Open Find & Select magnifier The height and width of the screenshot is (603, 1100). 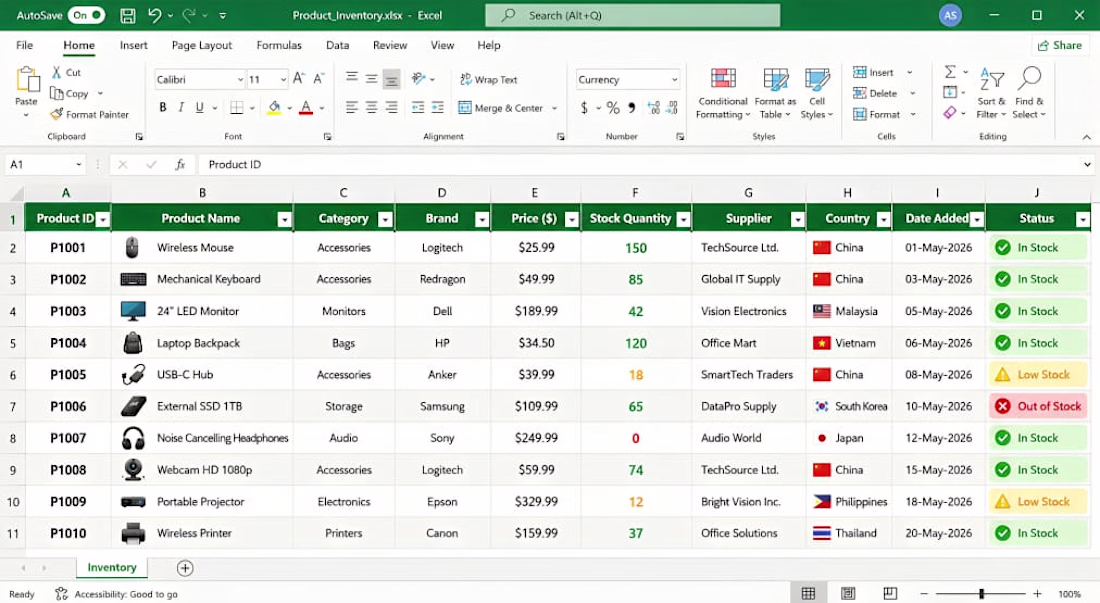1028,93
